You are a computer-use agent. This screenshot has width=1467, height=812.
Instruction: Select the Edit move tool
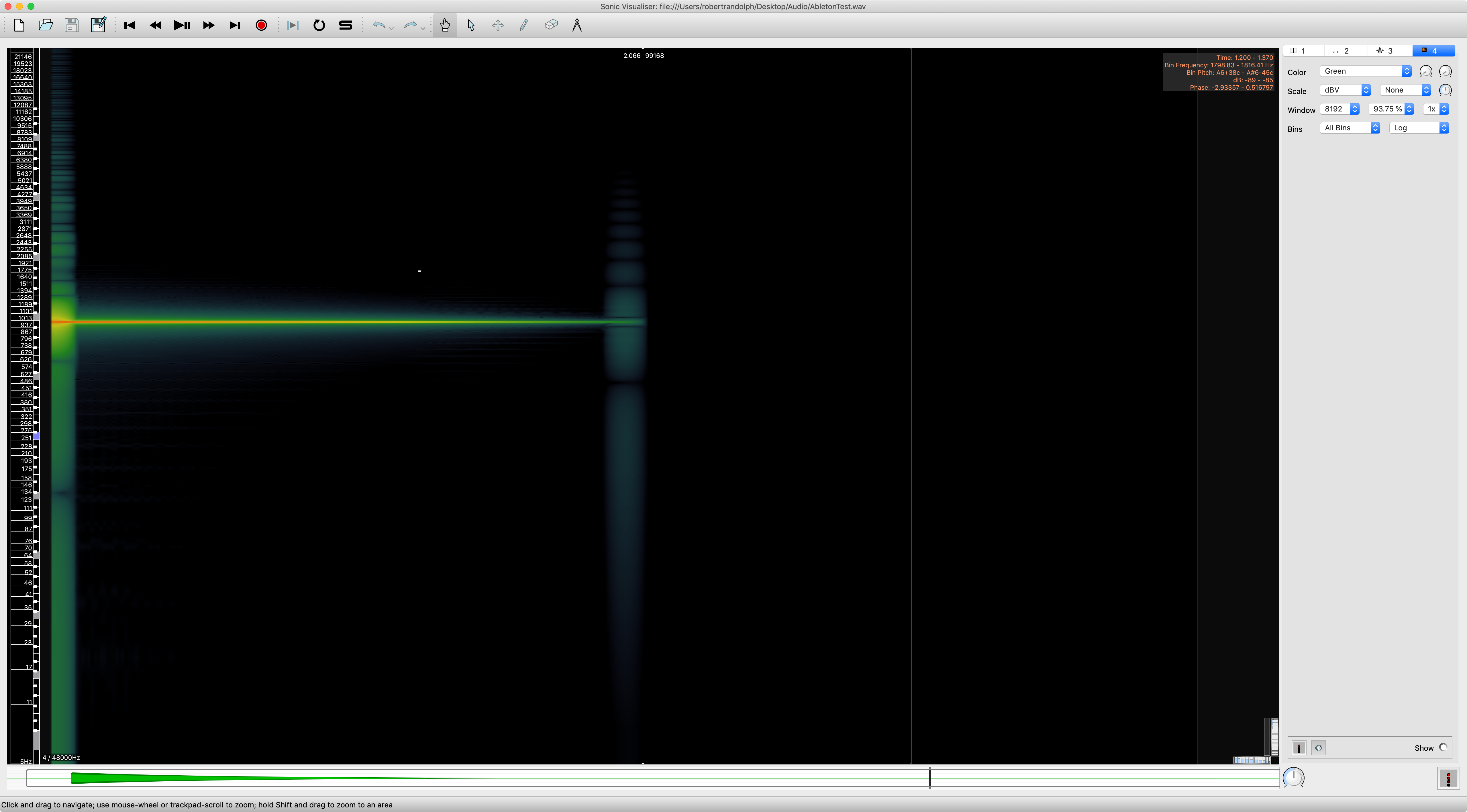[498, 25]
